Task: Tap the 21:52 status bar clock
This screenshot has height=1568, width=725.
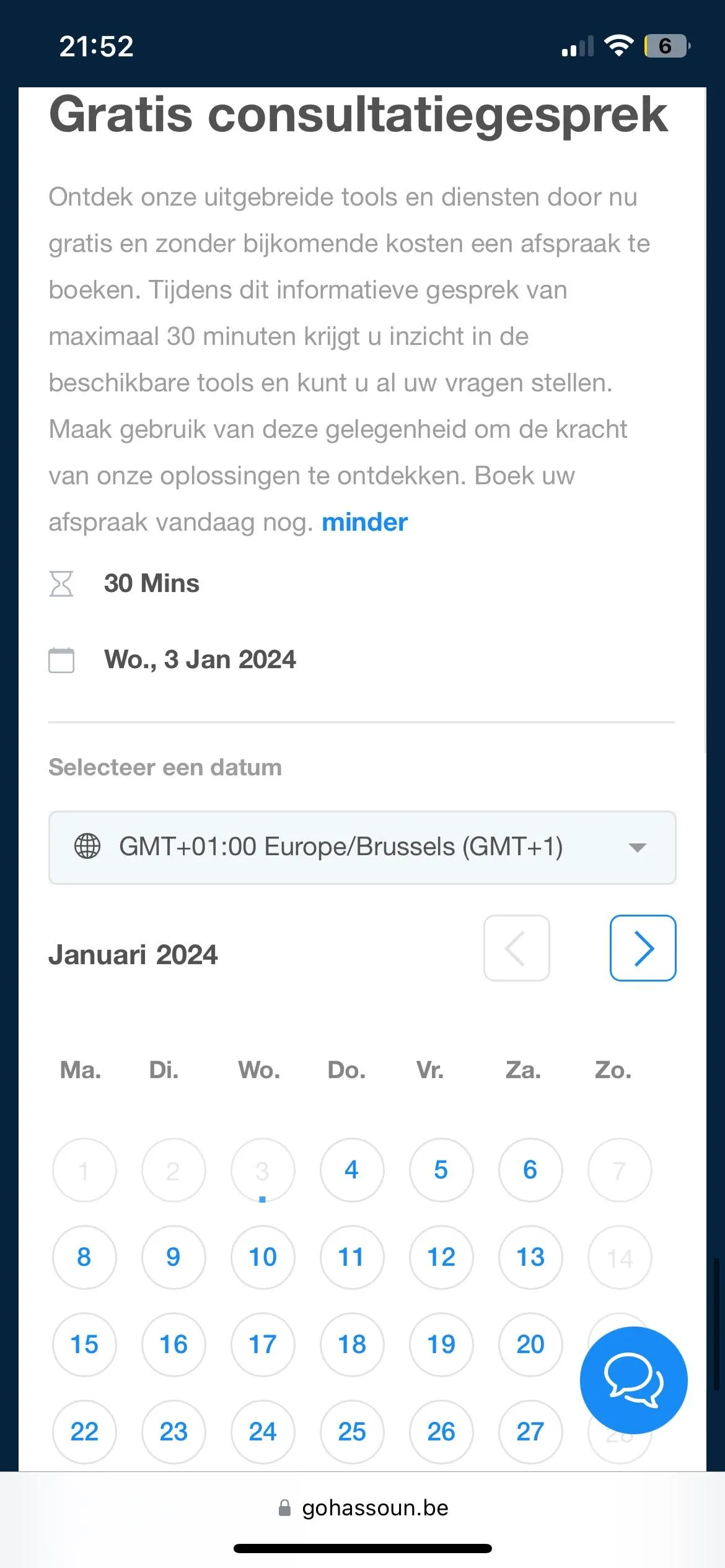Action: click(96, 46)
